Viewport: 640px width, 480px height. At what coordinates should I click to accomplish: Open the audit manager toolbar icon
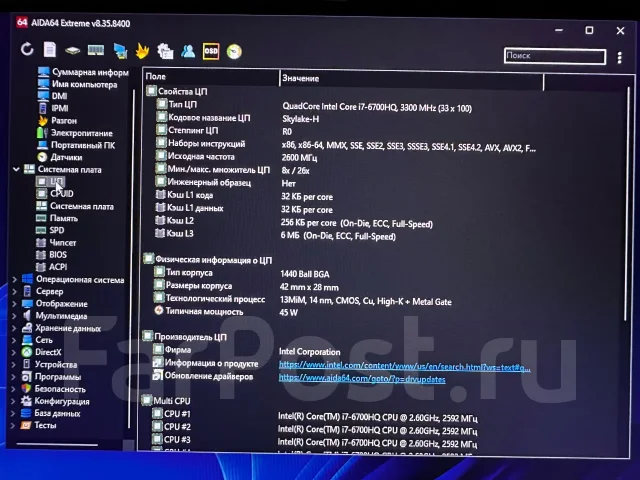click(165, 51)
